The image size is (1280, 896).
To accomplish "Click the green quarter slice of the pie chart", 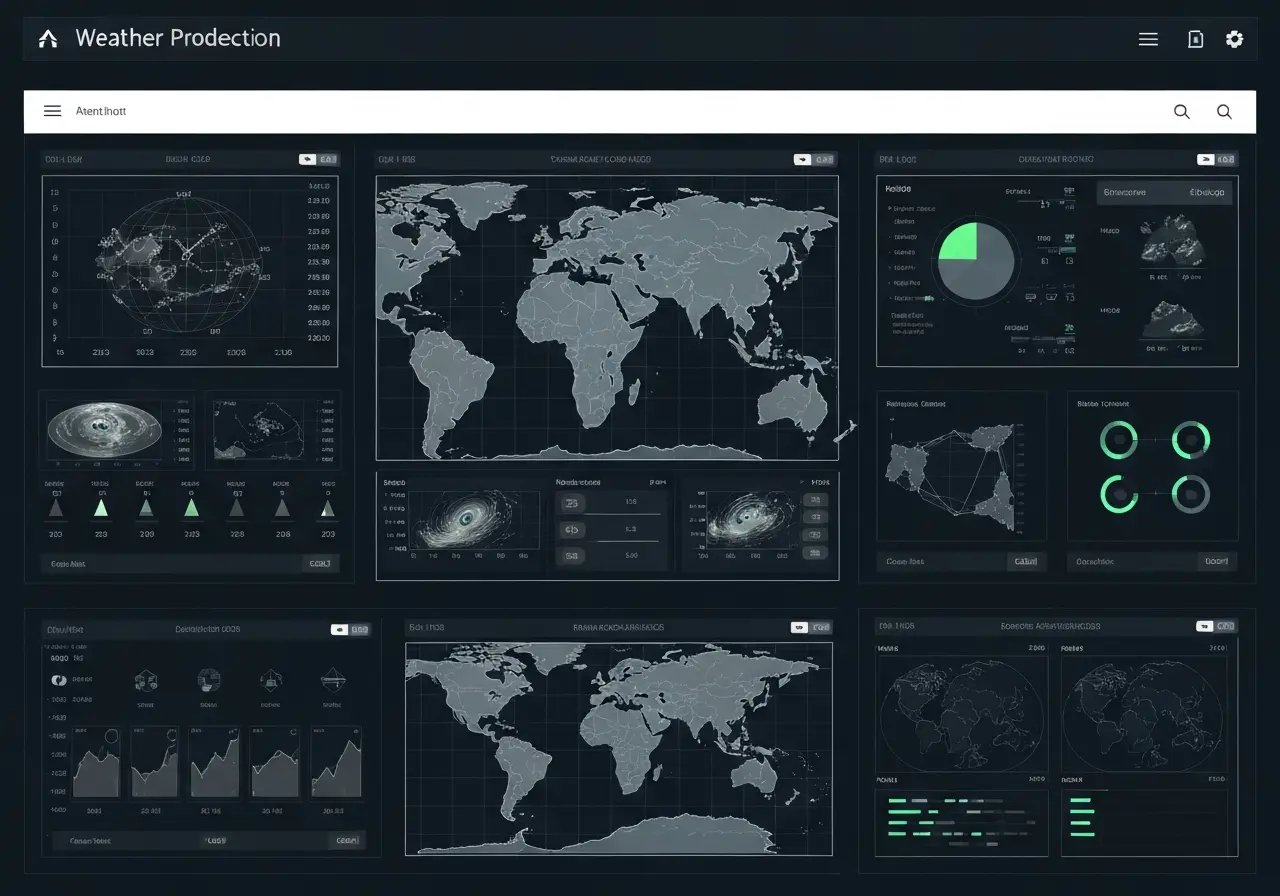I will [959, 243].
